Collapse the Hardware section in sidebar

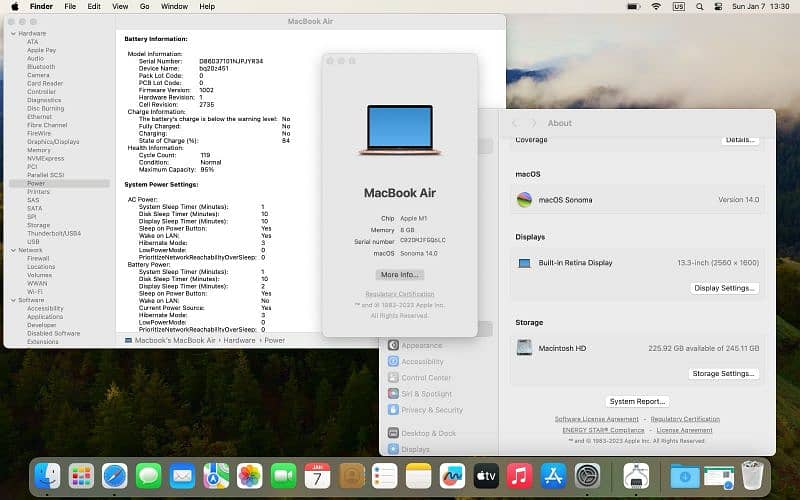[12, 33]
